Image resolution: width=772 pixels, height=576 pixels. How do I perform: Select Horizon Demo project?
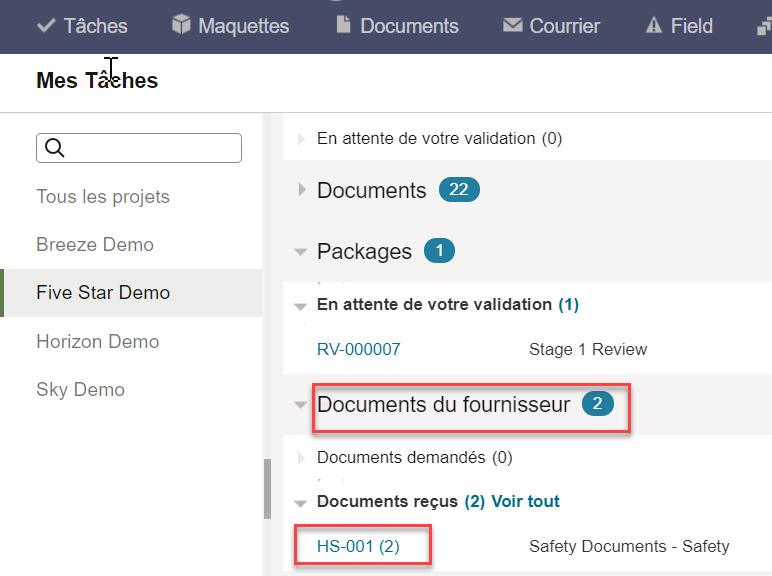[x=98, y=341]
